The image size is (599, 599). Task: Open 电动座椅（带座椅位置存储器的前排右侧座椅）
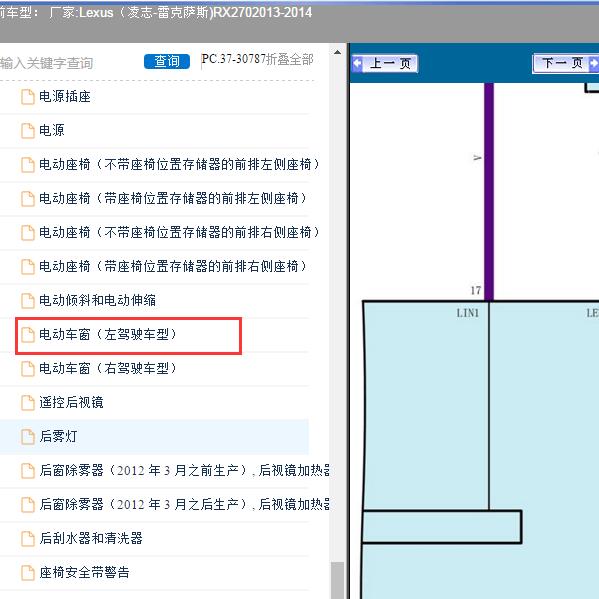[173, 266]
